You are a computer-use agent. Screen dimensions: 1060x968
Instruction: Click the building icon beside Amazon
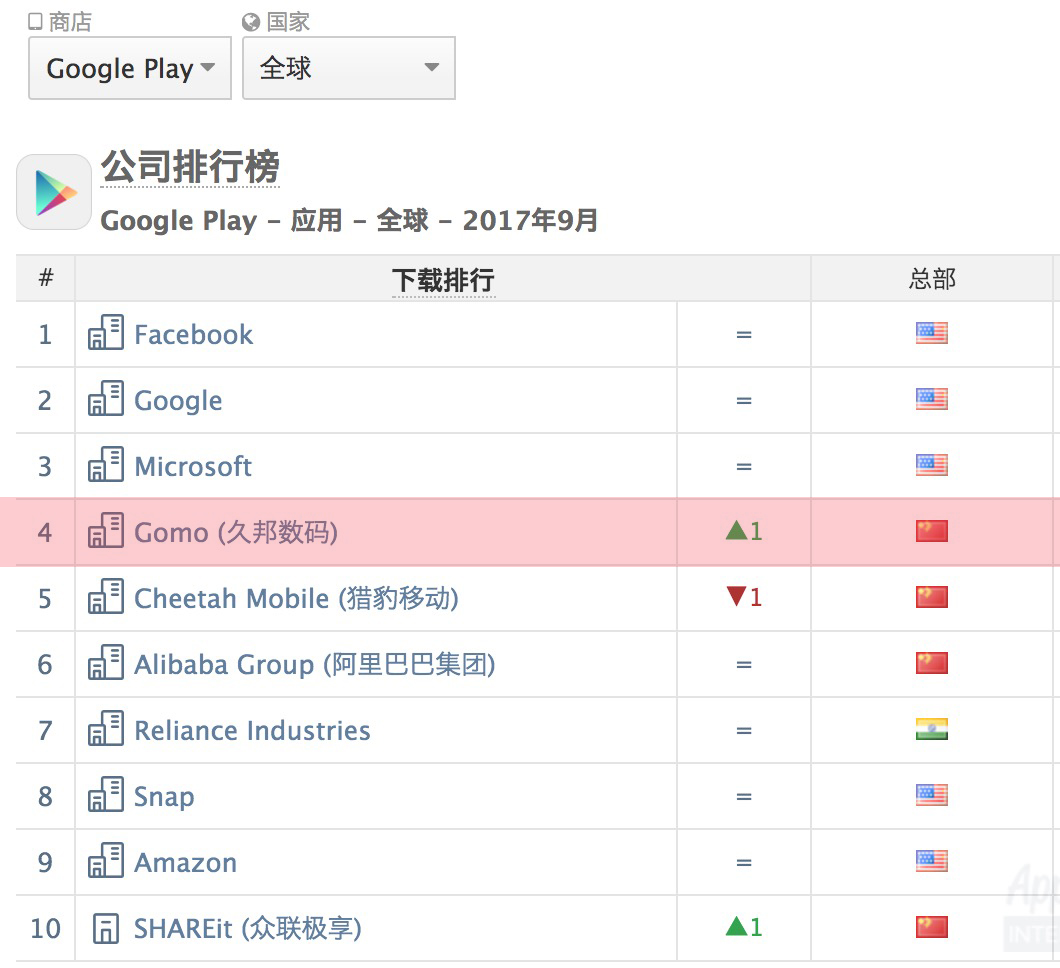(x=105, y=860)
